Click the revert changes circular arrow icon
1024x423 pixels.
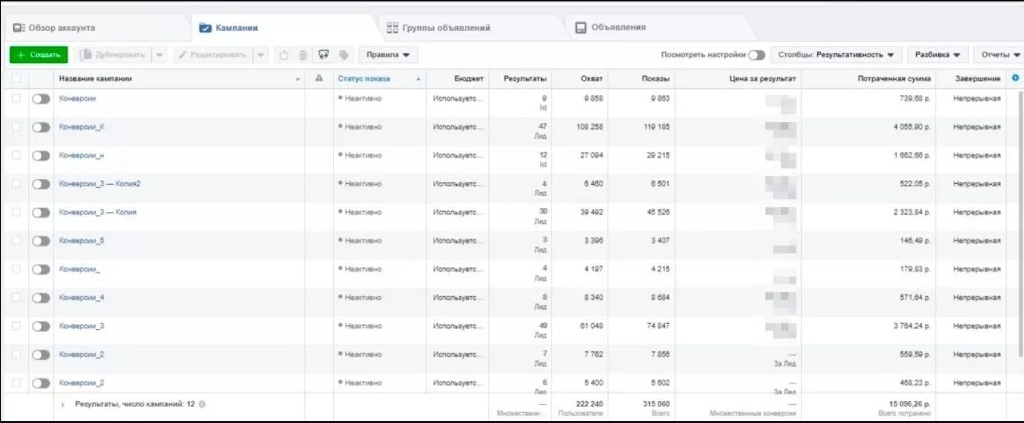(x=283, y=55)
